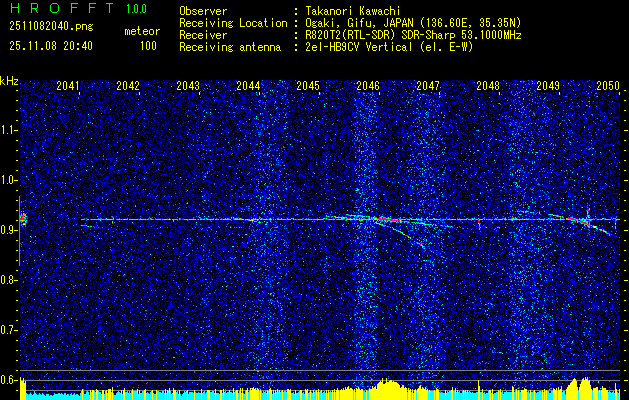This screenshot has width=629, height=400.
Task: Click the 2046 time marker
Action: [368, 85]
